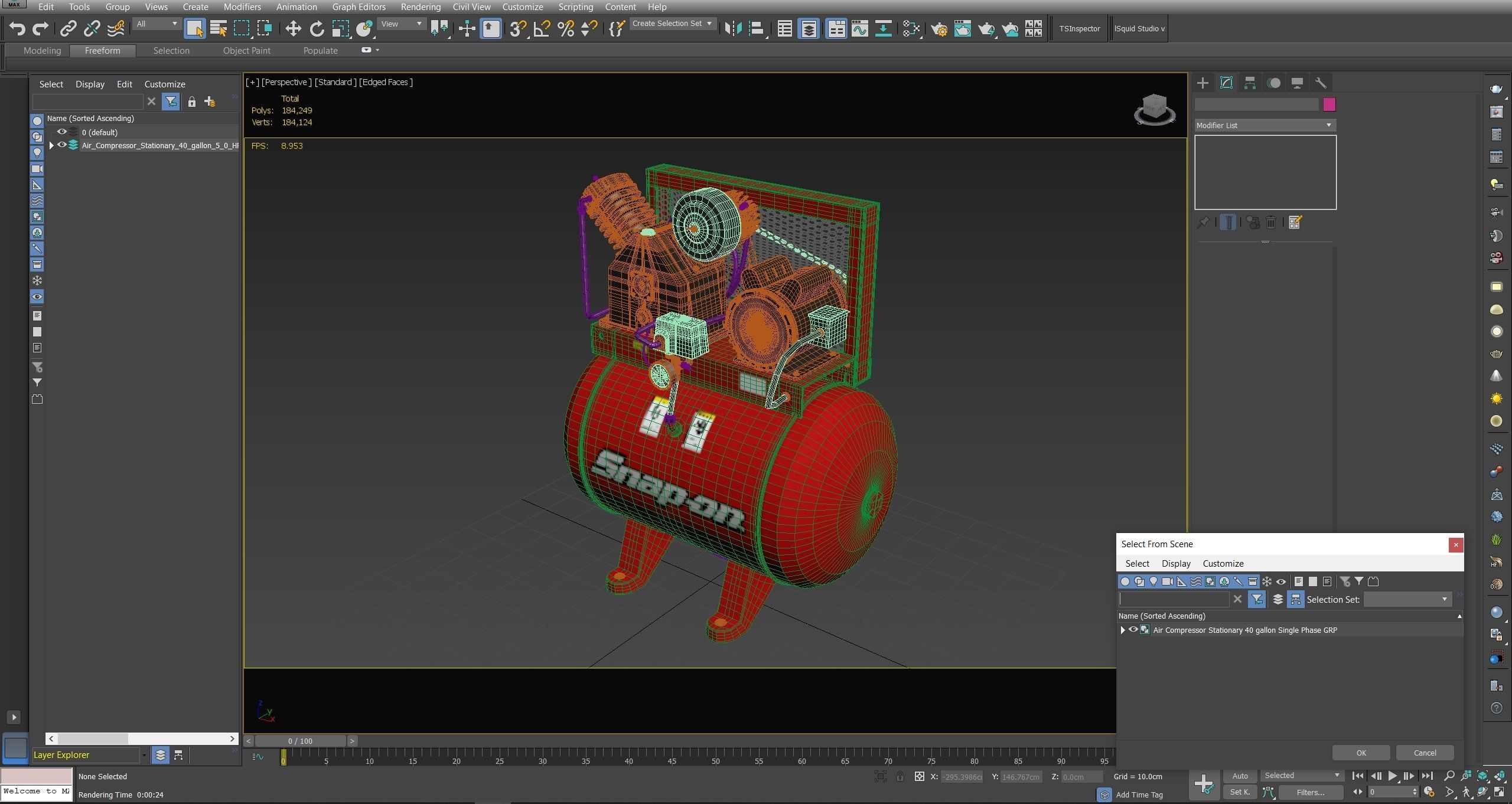
Task: Open the Render Setup teapot icon
Action: tap(939, 28)
